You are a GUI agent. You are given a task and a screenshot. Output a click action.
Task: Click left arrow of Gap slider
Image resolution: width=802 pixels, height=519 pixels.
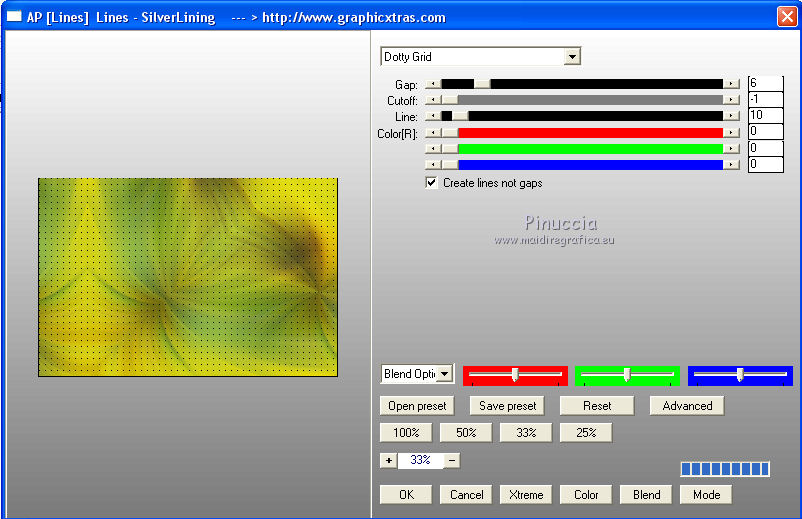(x=433, y=84)
